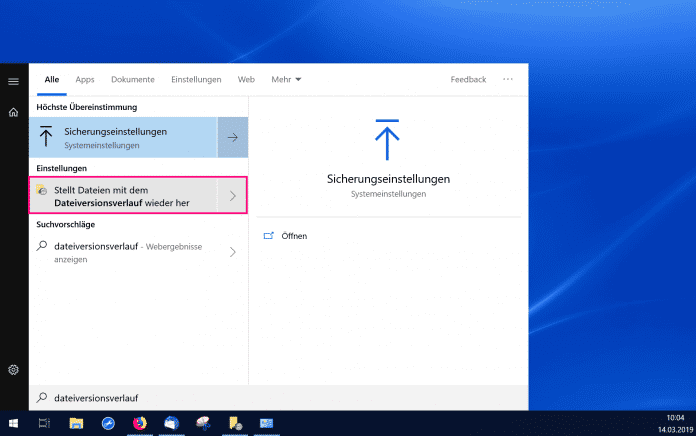Select the Einstellungen filter tab
This screenshot has height=436, width=696.
[x=196, y=79]
